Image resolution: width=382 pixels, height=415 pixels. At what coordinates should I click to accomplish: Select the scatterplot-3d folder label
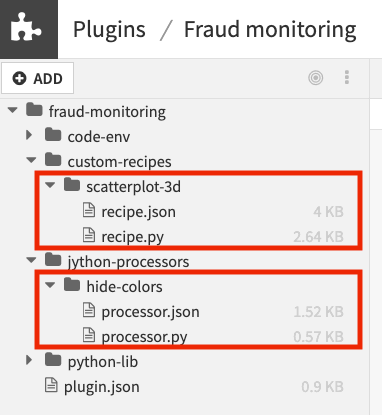pos(133,187)
